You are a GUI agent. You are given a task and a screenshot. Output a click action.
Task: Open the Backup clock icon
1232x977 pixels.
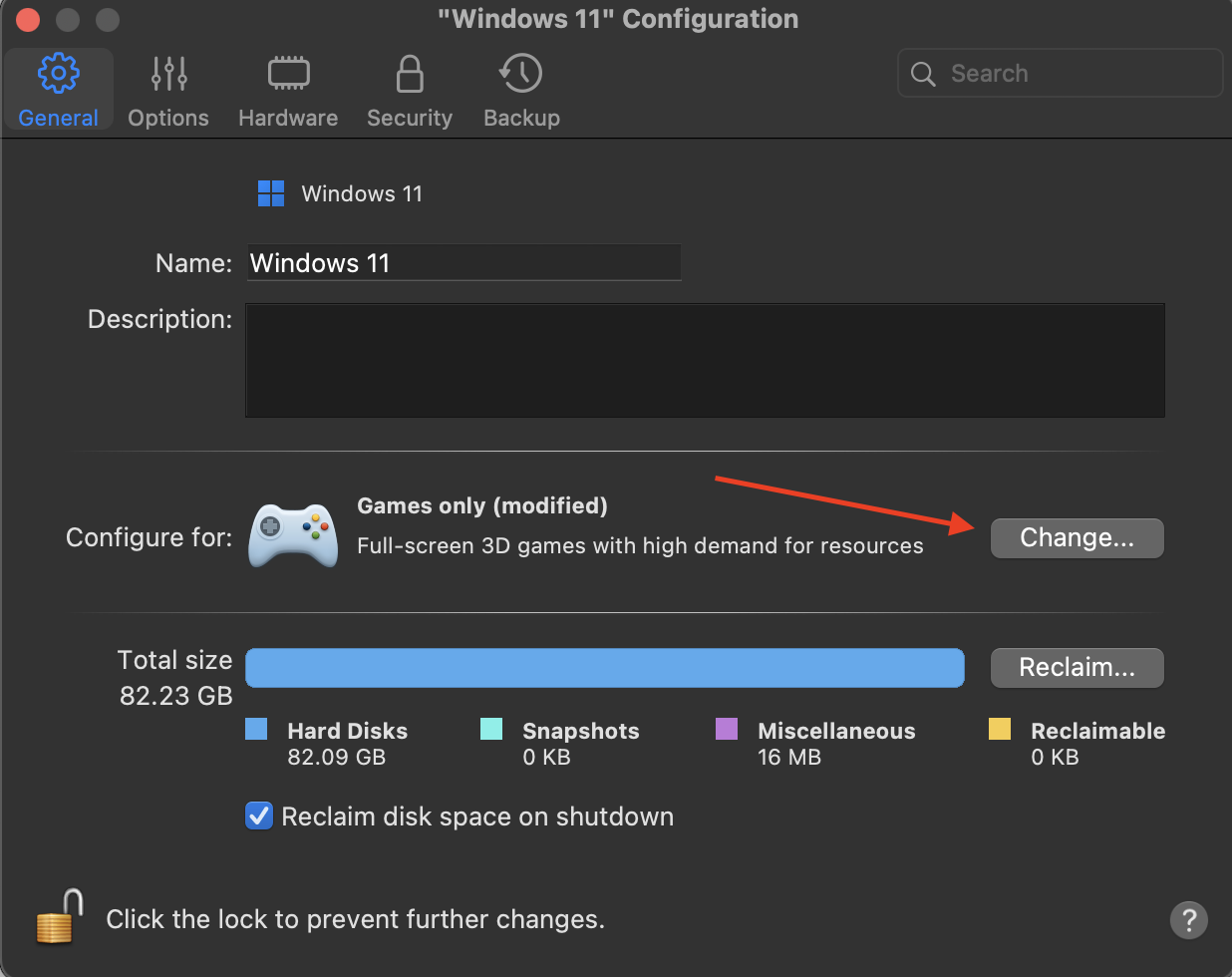click(x=521, y=75)
